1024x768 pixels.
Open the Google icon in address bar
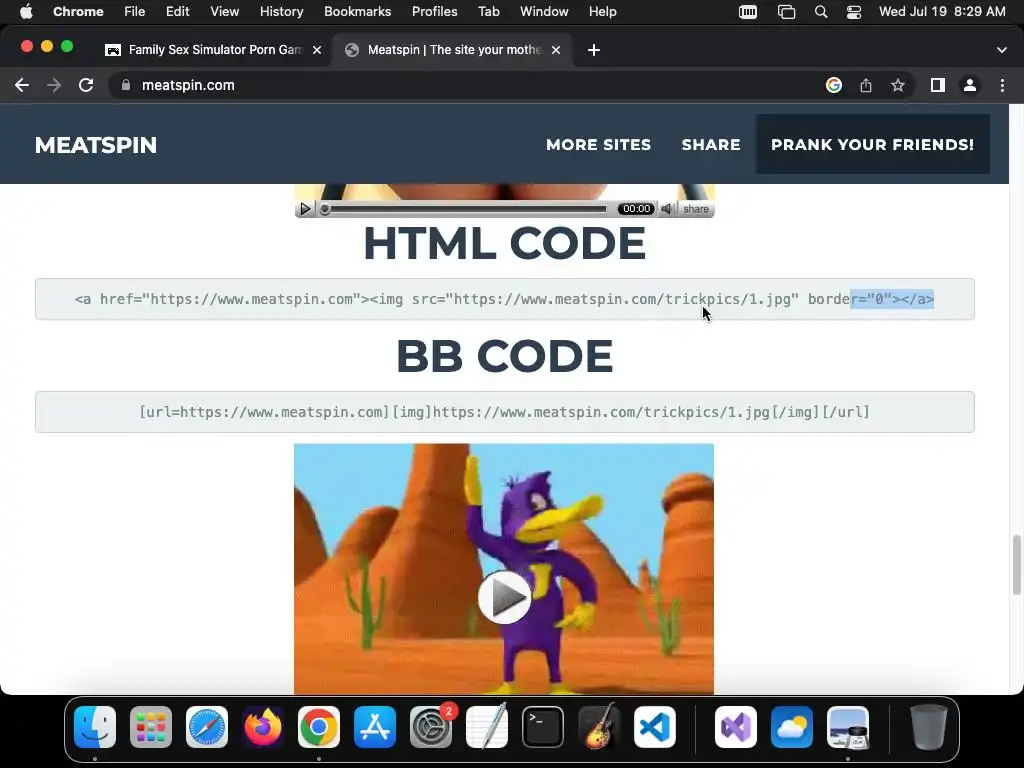(834, 85)
